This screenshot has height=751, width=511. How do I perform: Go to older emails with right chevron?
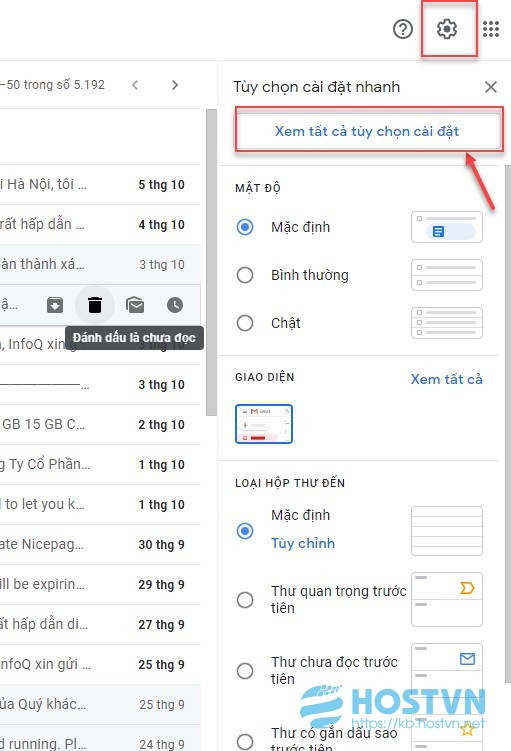tap(175, 85)
